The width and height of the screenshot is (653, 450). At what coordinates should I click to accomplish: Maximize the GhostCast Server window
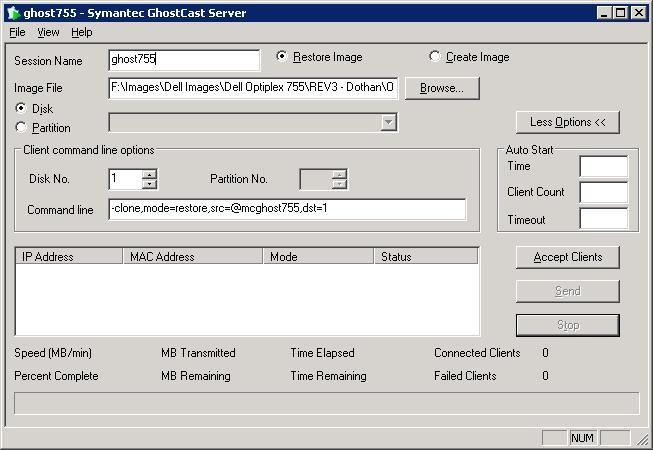tap(621, 13)
